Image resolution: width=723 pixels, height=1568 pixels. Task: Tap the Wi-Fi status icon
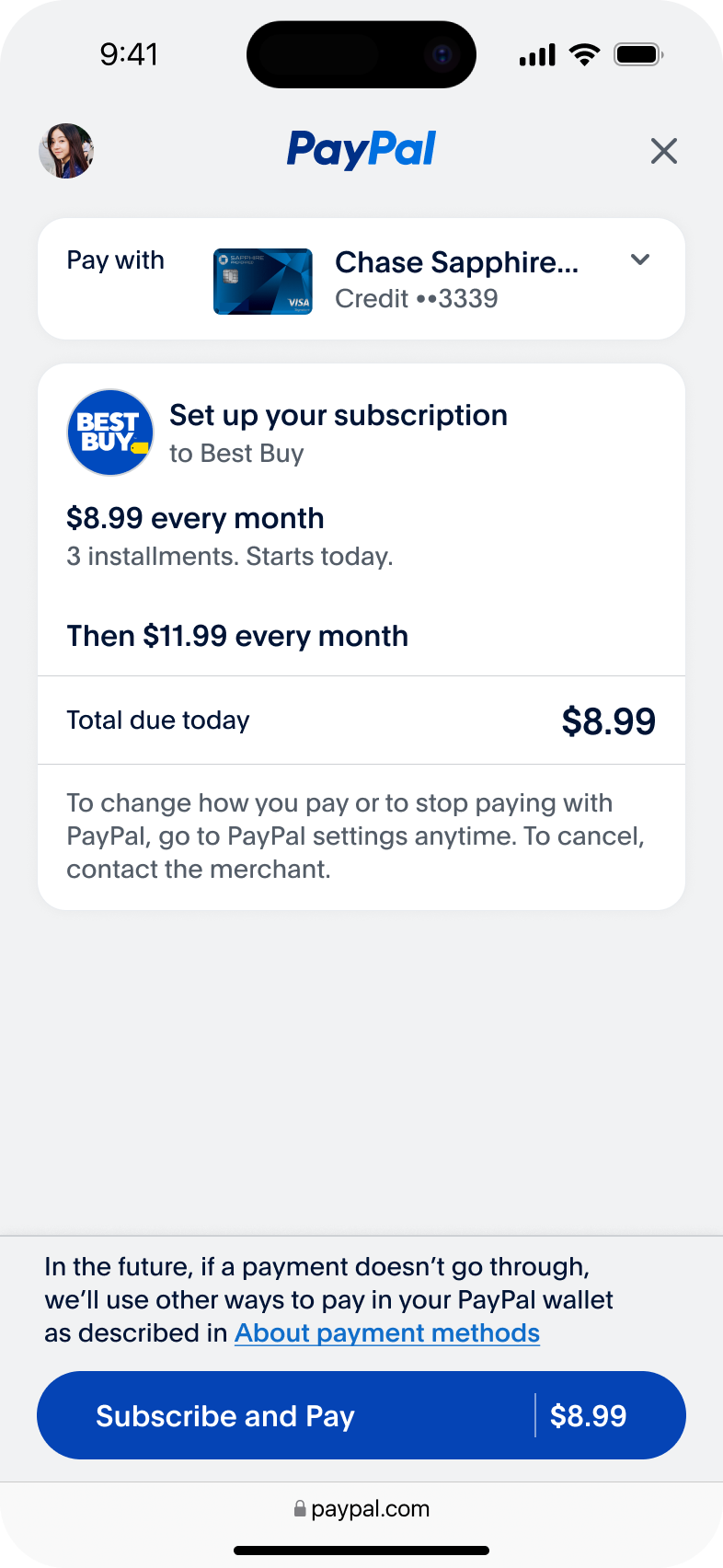pyautogui.click(x=584, y=54)
